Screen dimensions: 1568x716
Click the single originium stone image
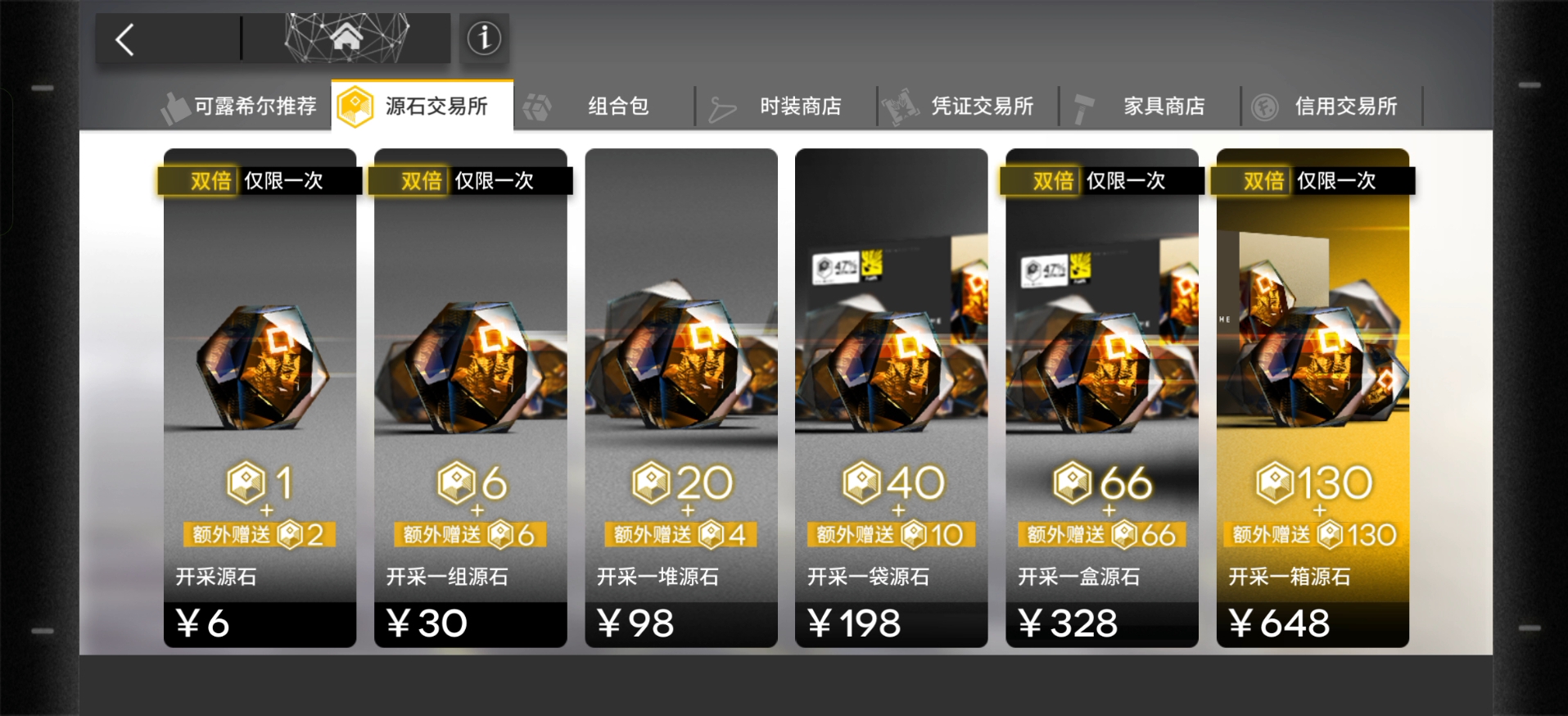[x=262, y=365]
